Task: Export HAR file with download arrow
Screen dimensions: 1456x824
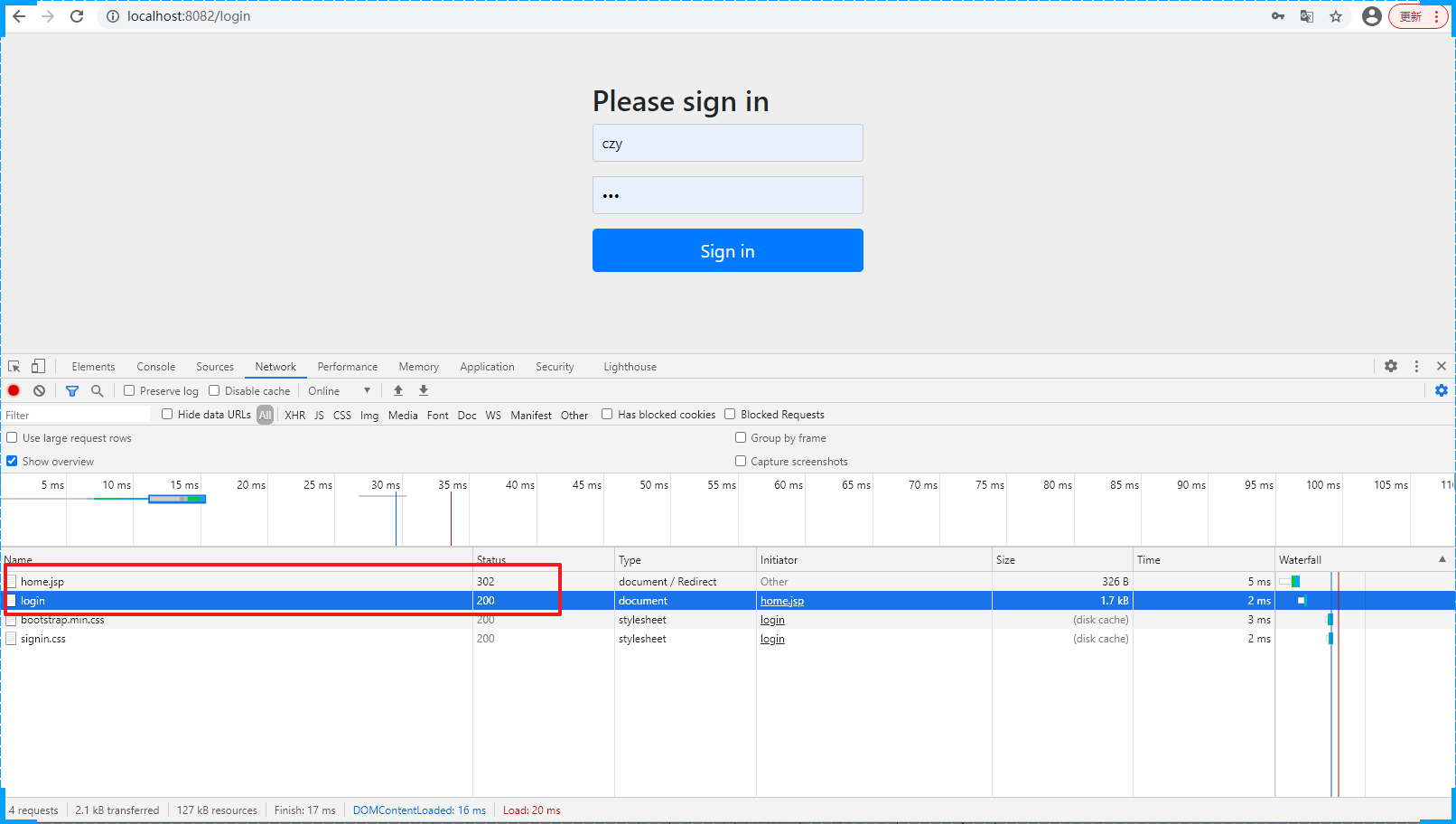Action: pyautogui.click(x=424, y=390)
